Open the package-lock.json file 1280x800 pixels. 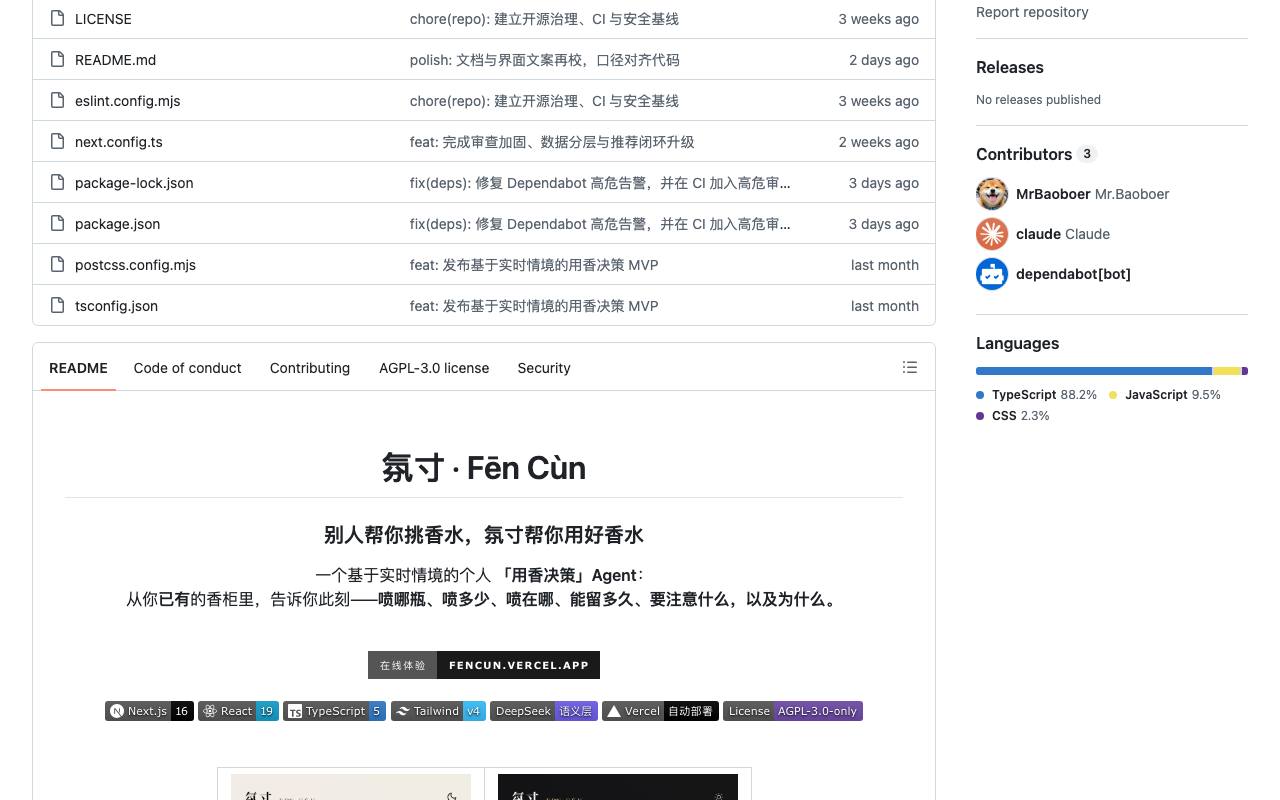[134, 183]
